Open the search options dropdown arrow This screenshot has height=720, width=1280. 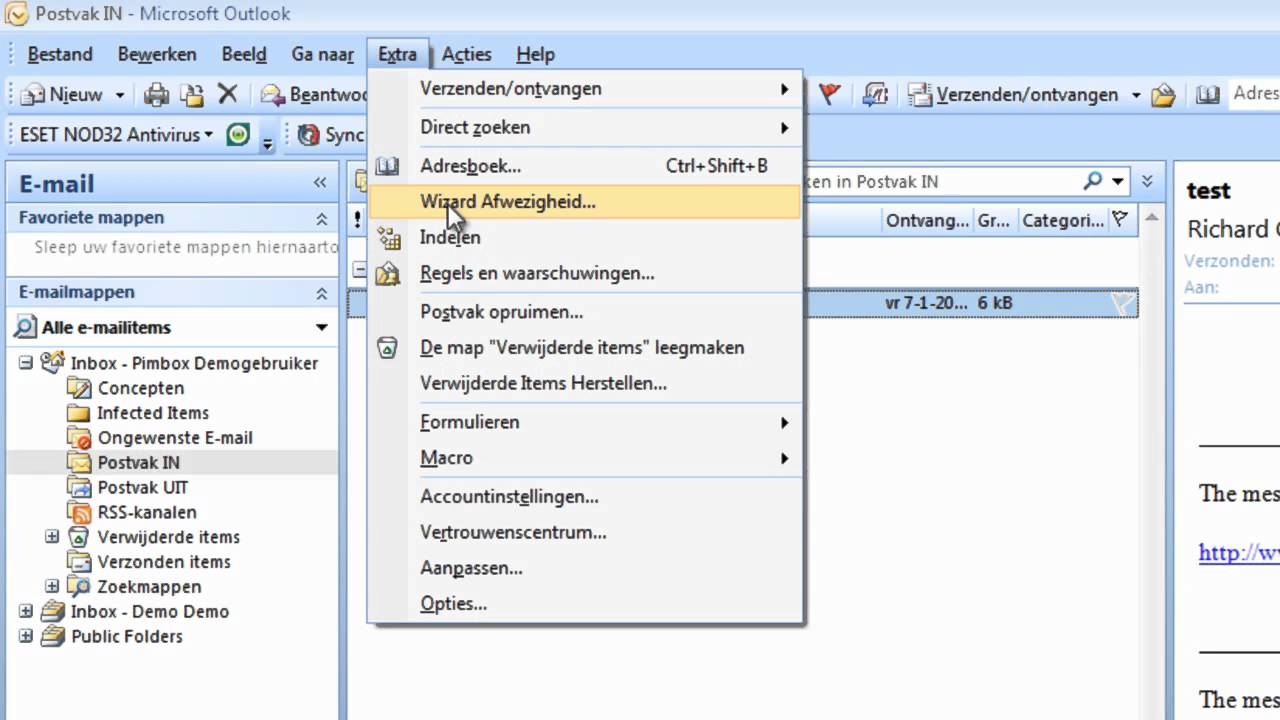point(1116,181)
